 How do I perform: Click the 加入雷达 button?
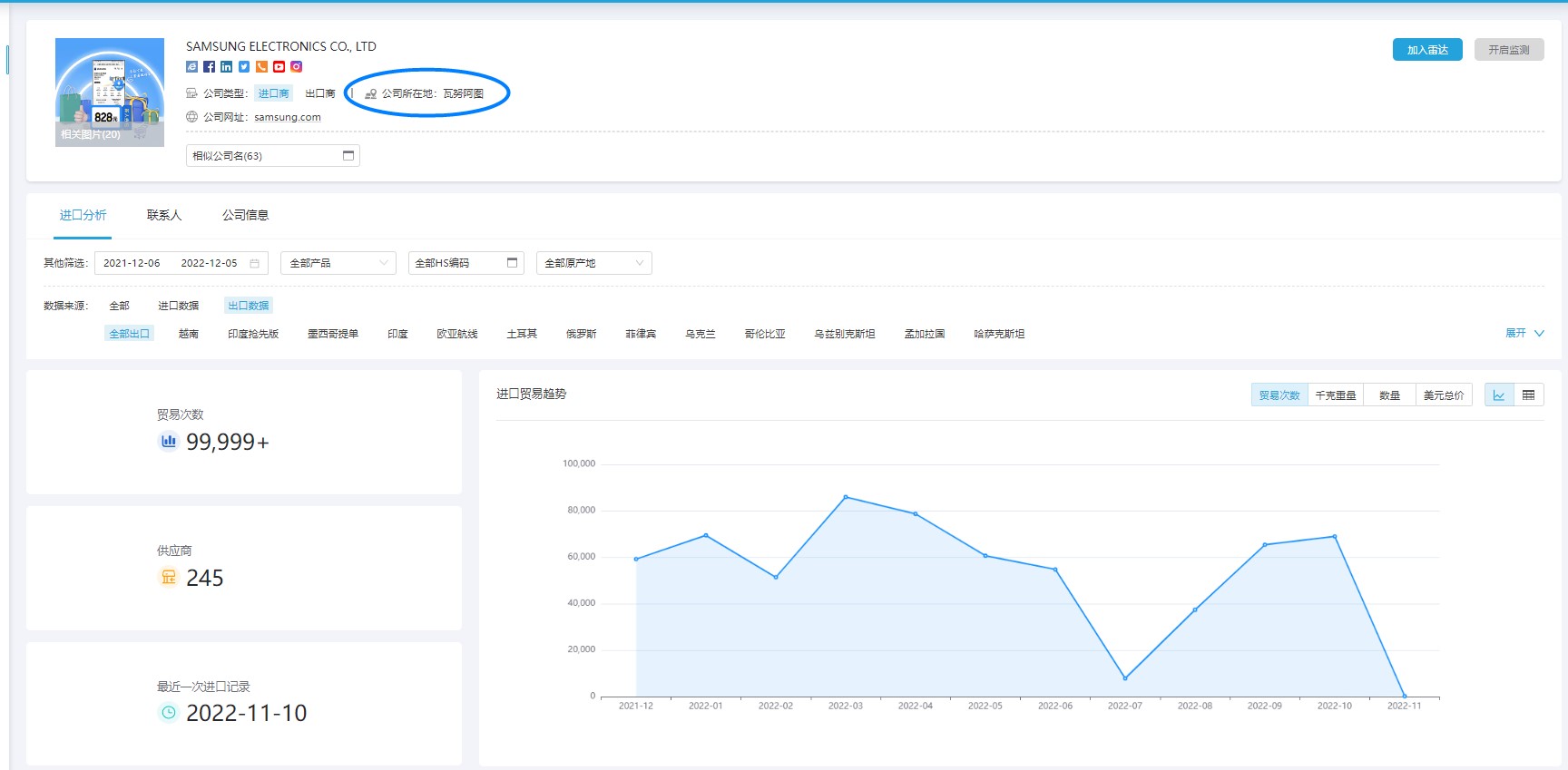[x=1427, y=50]
